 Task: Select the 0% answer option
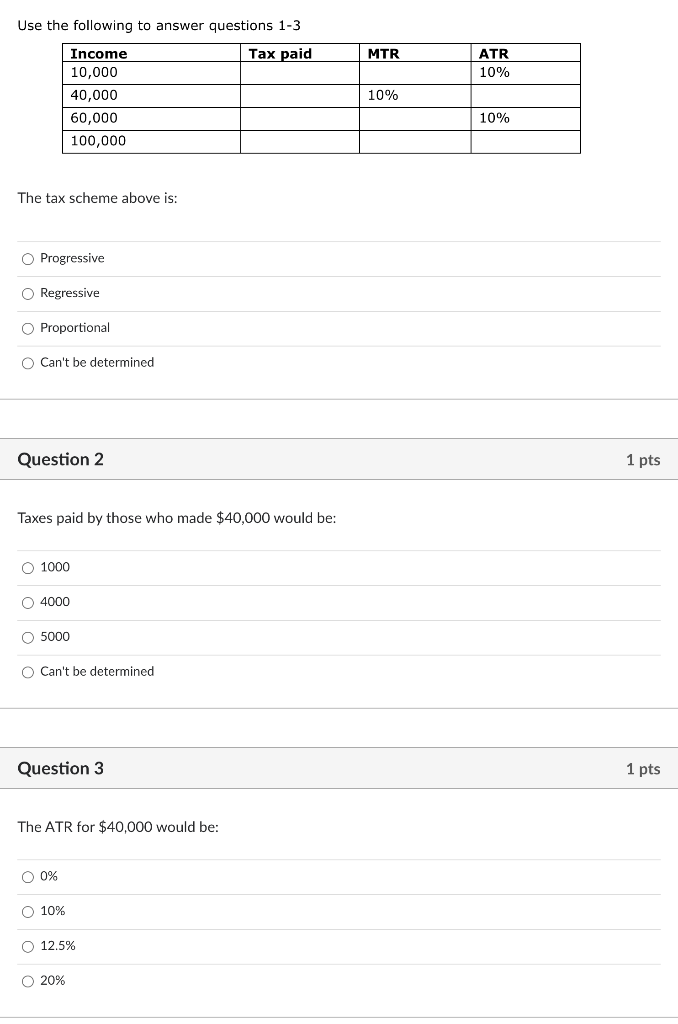28,876
